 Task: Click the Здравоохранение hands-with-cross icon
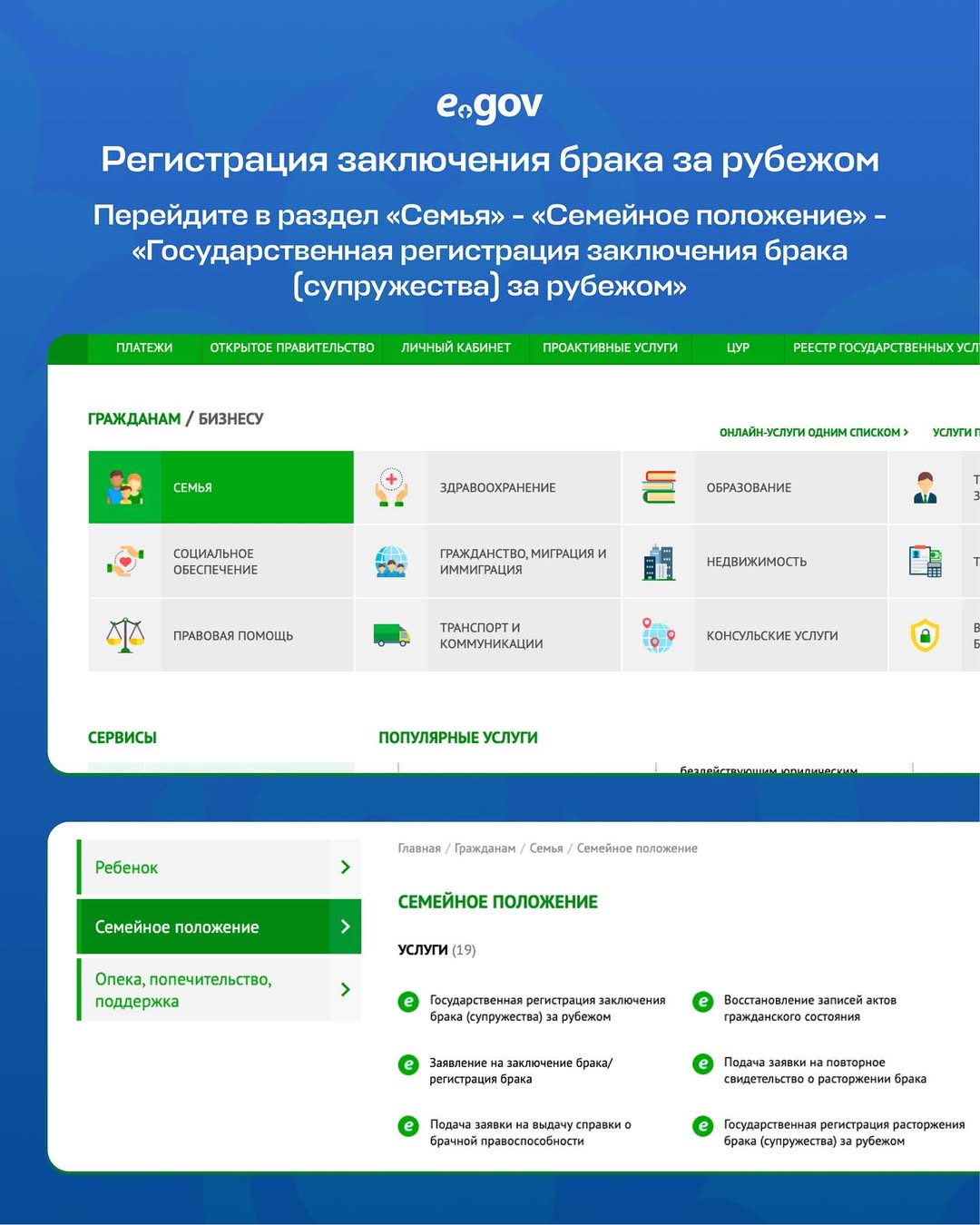pyautogui.click(x=391, y=487)
